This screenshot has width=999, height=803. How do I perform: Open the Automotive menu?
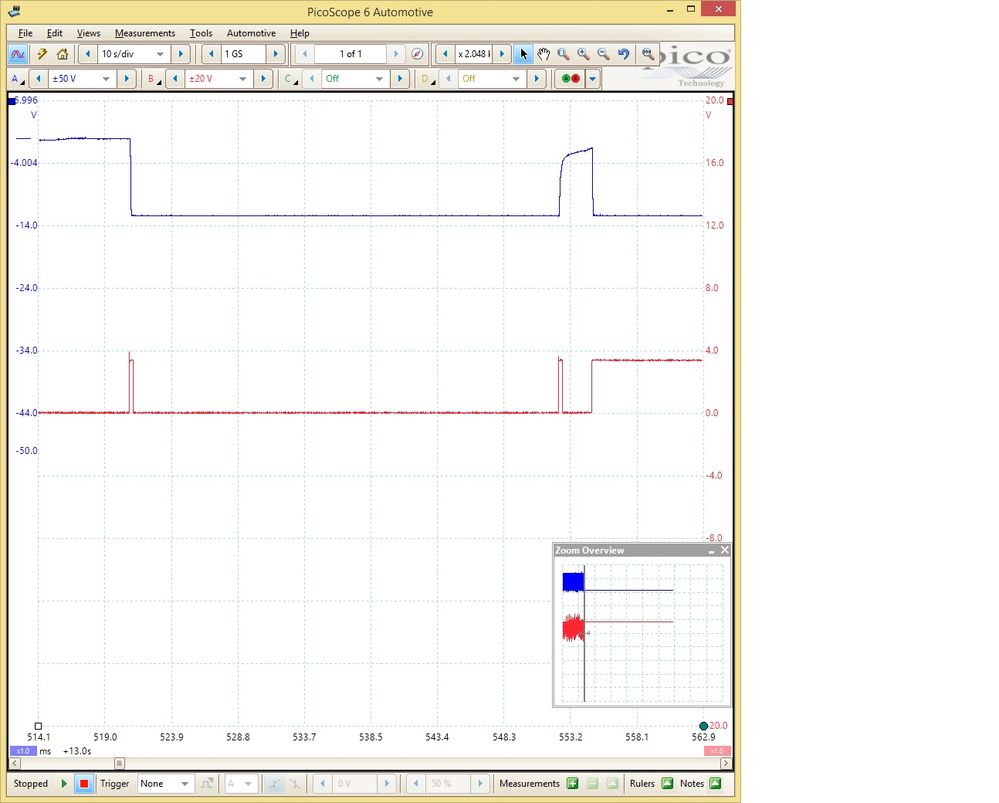pyautogui.click(x=251, y=33)
